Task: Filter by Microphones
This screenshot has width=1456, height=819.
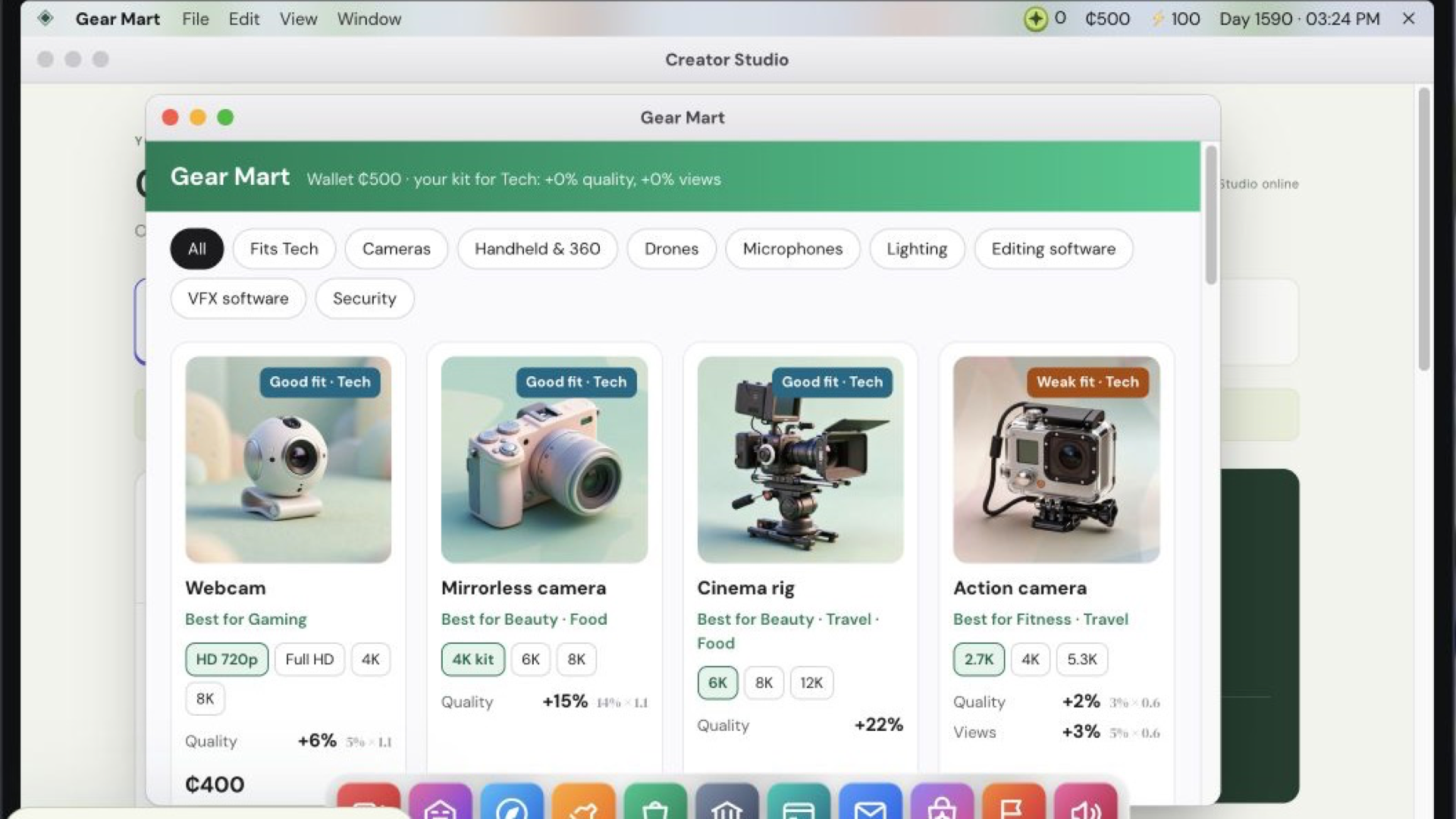Action: [792, 249]
